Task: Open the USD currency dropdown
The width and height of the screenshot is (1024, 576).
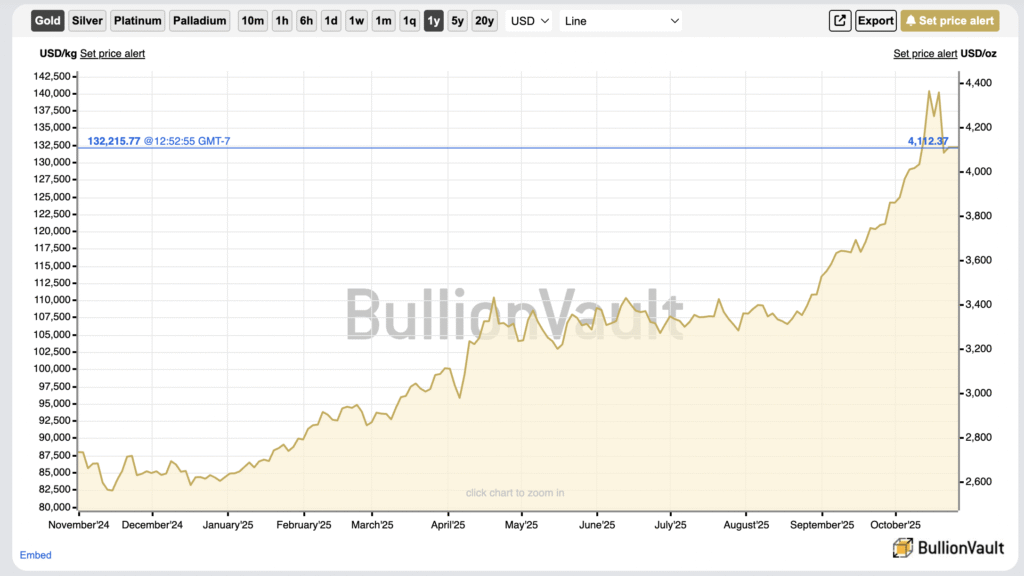Action: [528, 20]
